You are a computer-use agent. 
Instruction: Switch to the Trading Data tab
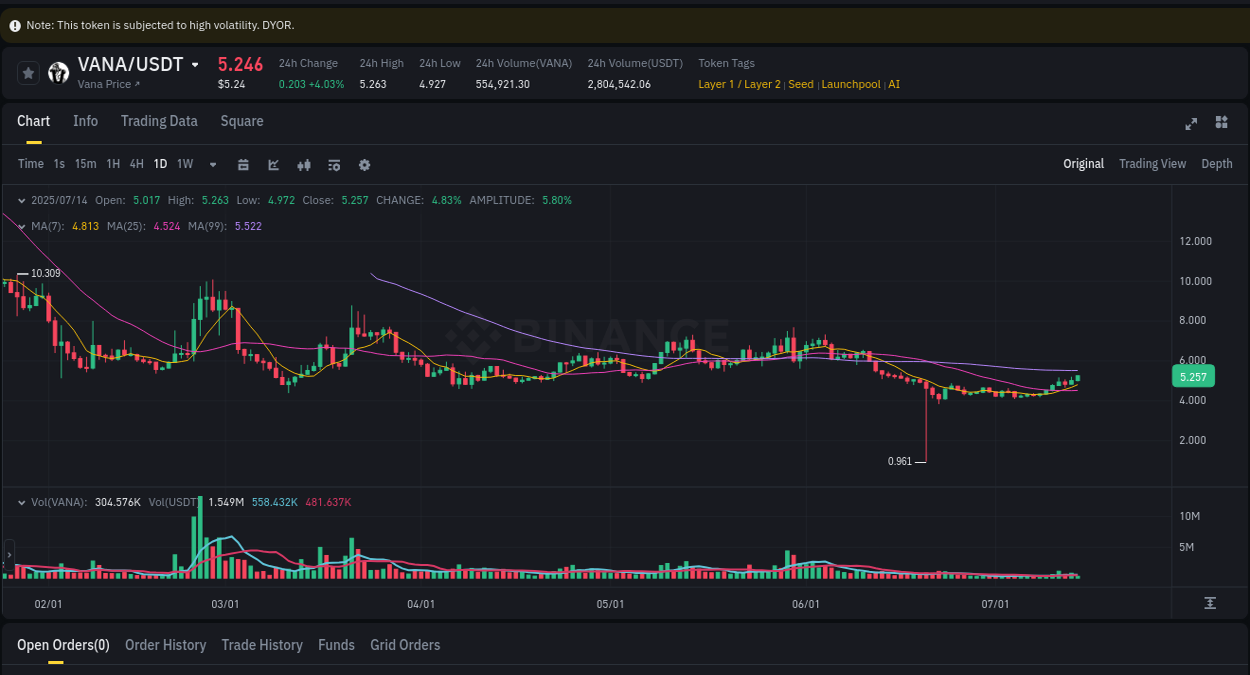tap(159, 121)
